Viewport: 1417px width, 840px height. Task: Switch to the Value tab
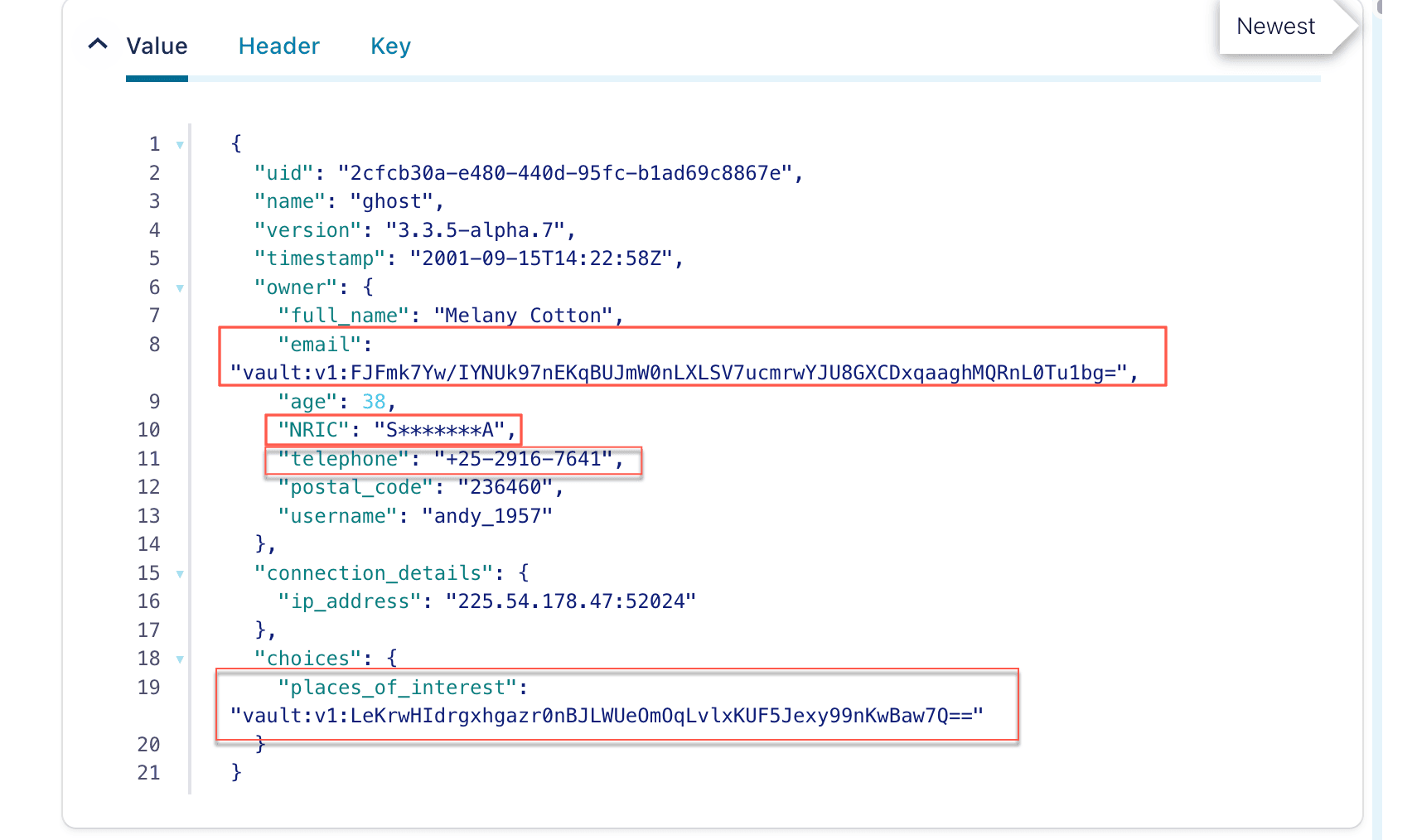[x=157, y=46]
